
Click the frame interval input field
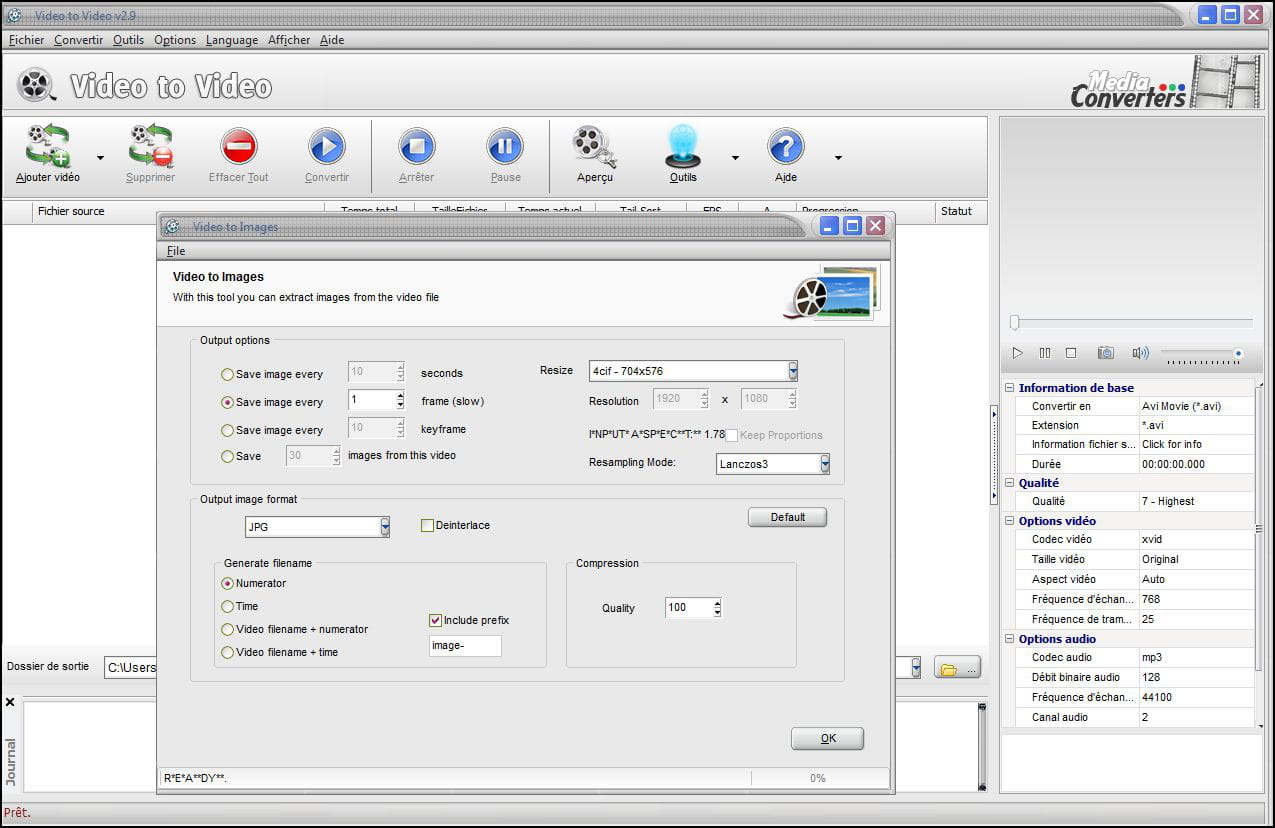point(371,401)
